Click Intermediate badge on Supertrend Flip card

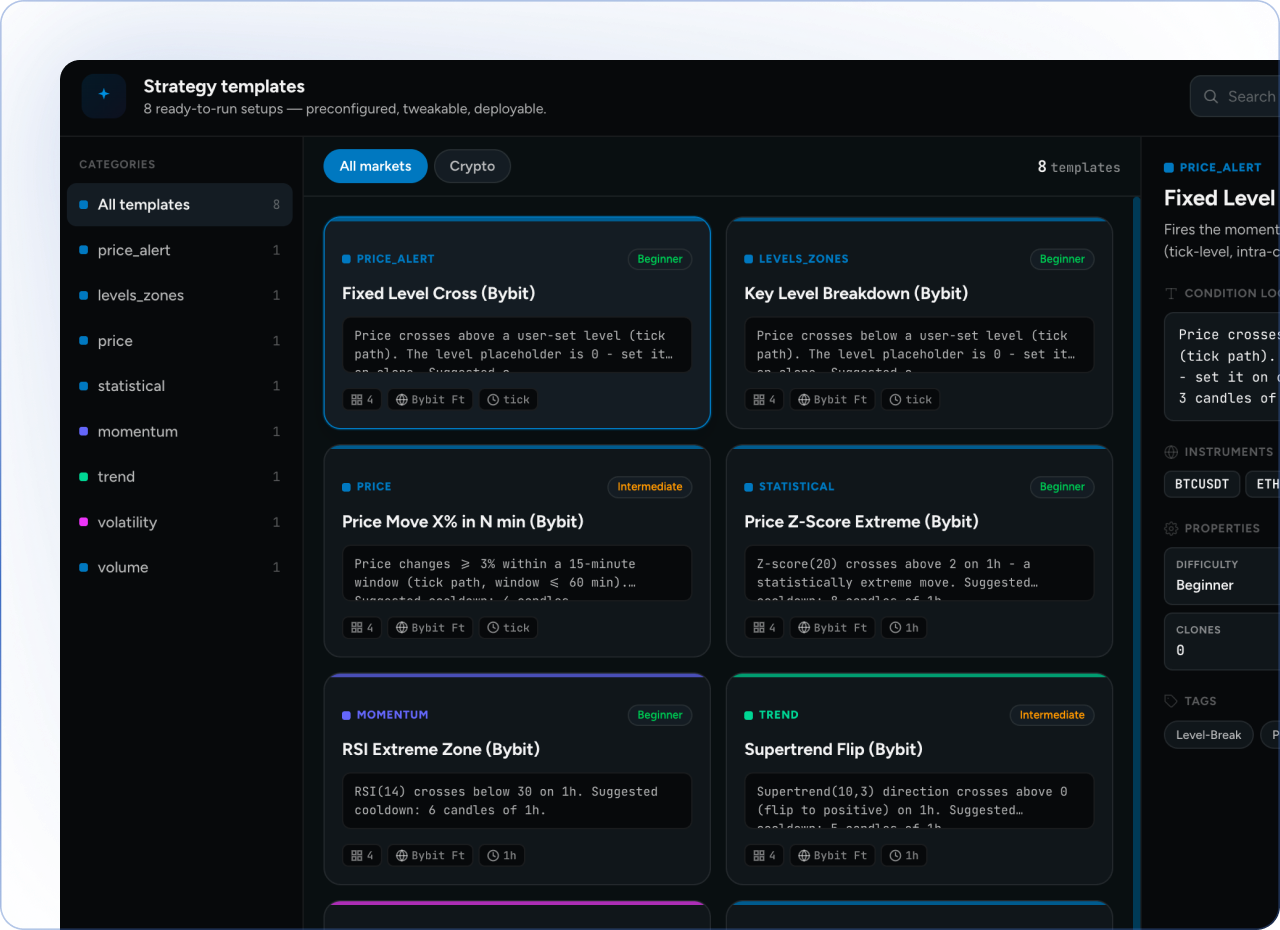pos(1052,715)
